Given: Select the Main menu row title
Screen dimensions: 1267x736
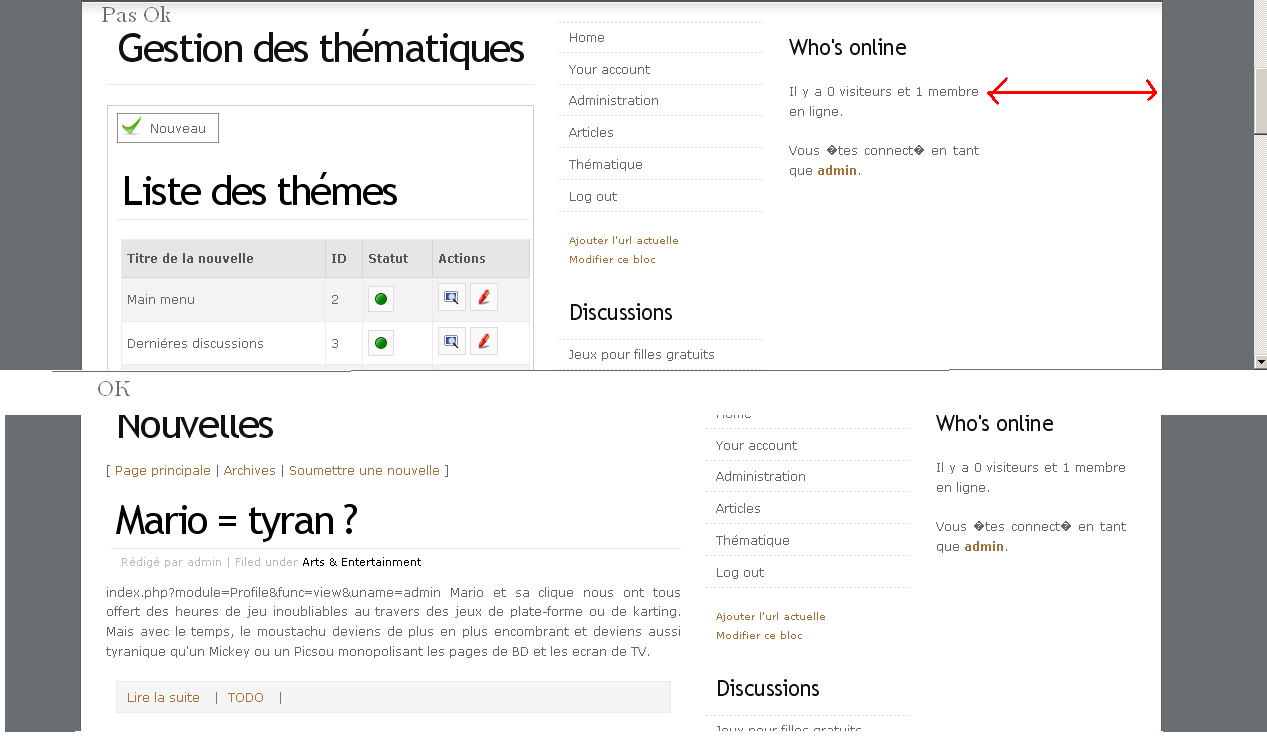Looking at the screenshot, I should pyautogui.click(x=161, y=299).
